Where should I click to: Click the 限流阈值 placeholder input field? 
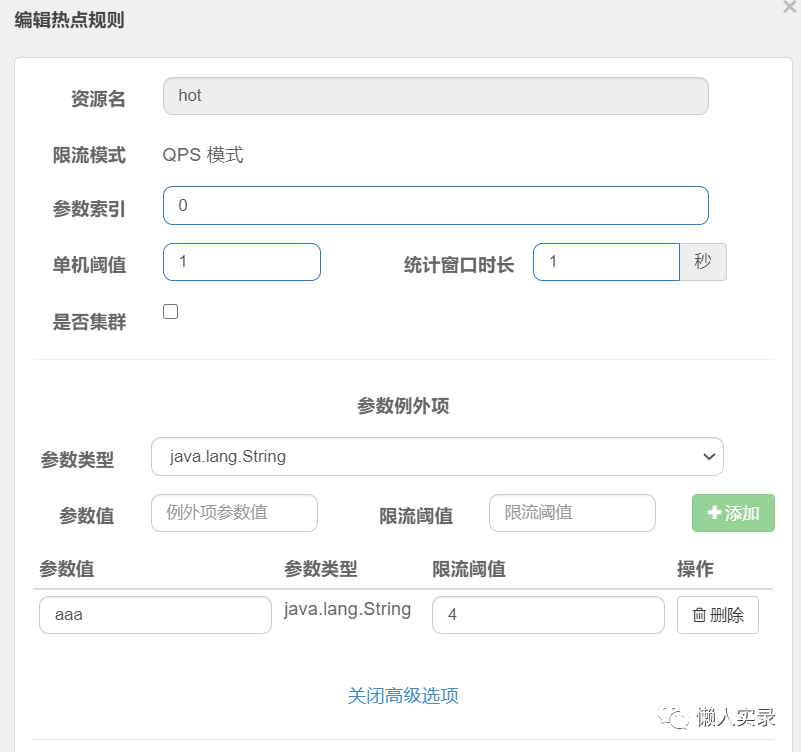point(572,513)
